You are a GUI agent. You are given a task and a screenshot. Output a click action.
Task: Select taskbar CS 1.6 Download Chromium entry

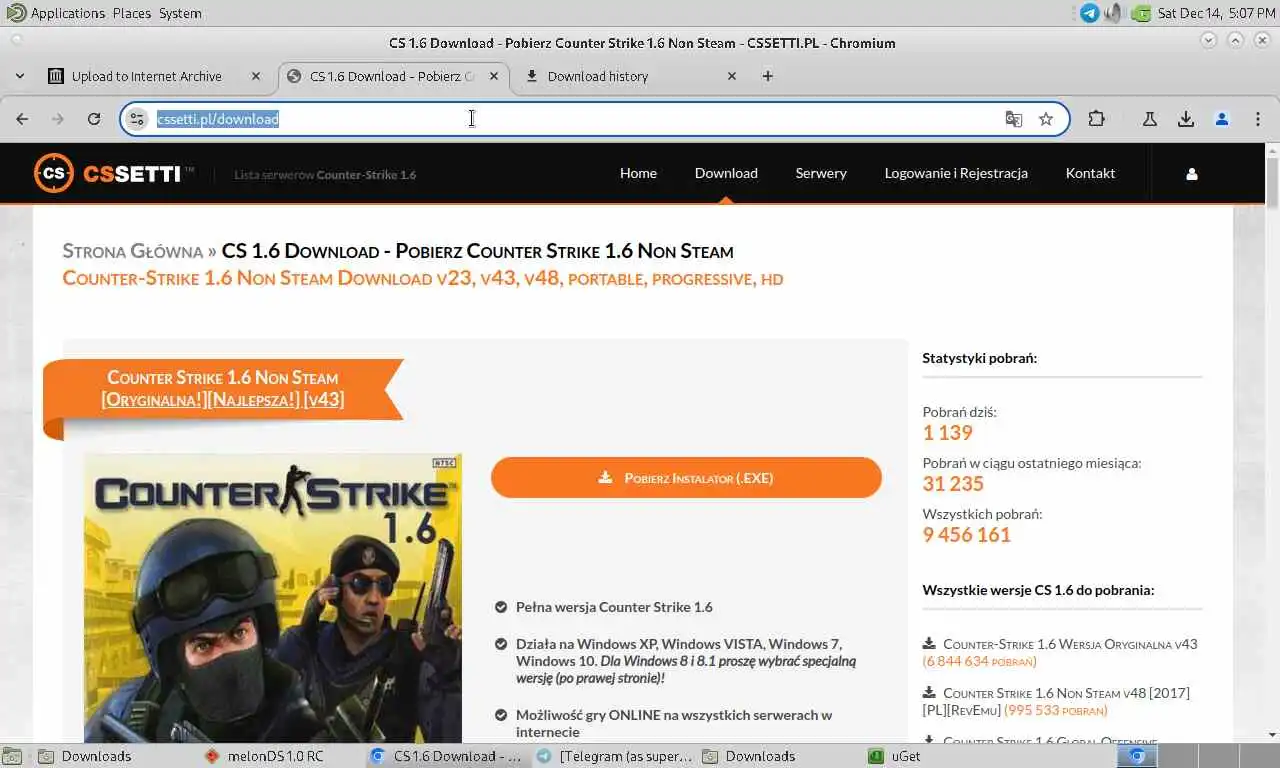[x=447, y=756]
